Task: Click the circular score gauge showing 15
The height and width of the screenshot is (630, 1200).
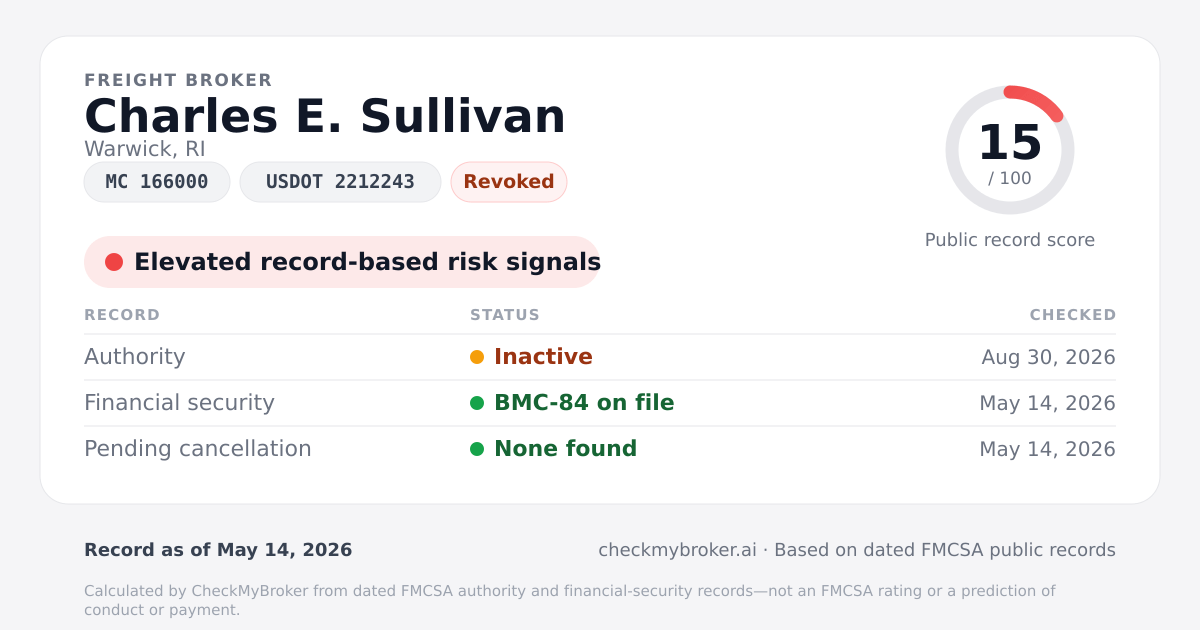Action: pos(1010,150)
